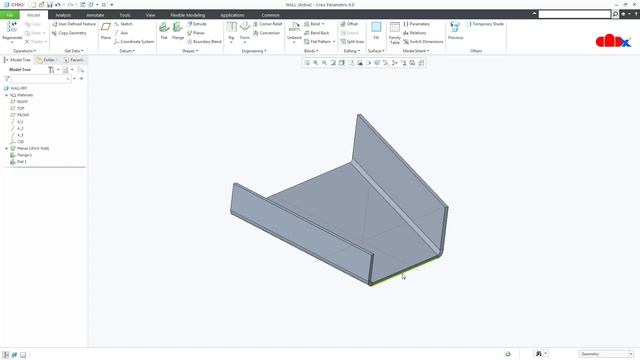640x360 pixels.
Task: Click the Form tool
Action: [245, 28]
